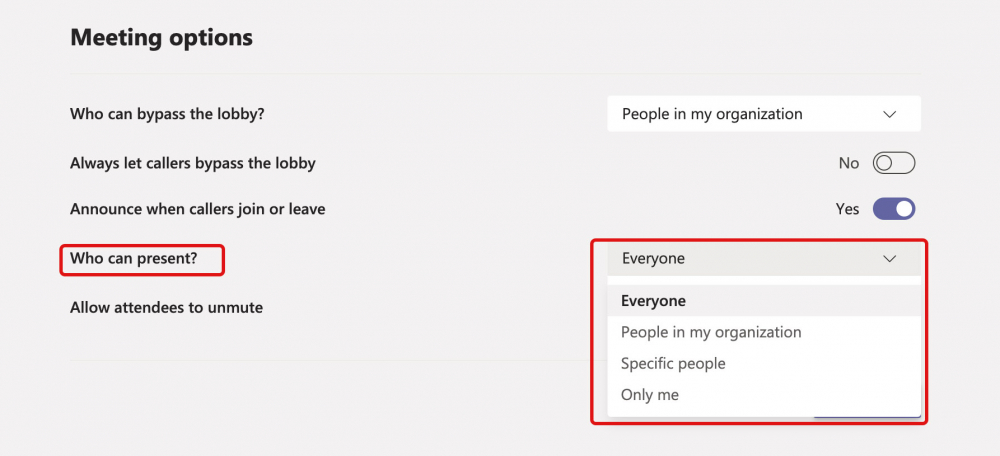Click the chevron arrow beside the selected 'Everyone' value
This screenshot has height=456, width=1000.
coord(890,258)
